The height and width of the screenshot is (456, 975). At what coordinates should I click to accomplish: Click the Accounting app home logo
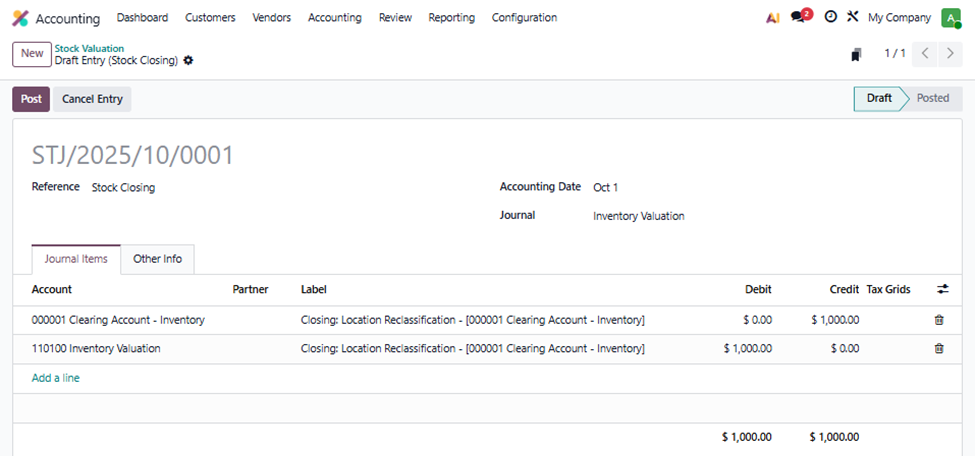click(x=20, y=18)
